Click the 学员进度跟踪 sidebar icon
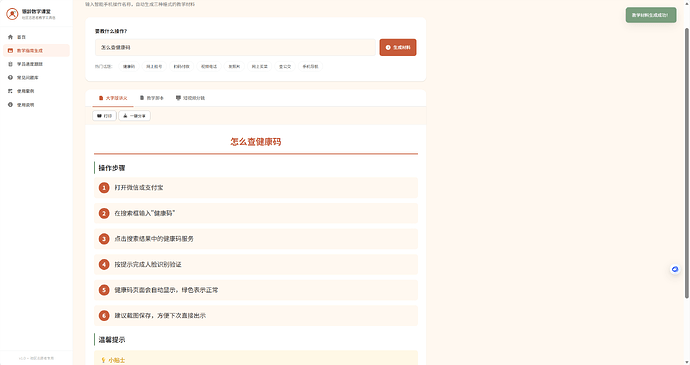Viewport: 690px width, 365px height. (10, 64)
